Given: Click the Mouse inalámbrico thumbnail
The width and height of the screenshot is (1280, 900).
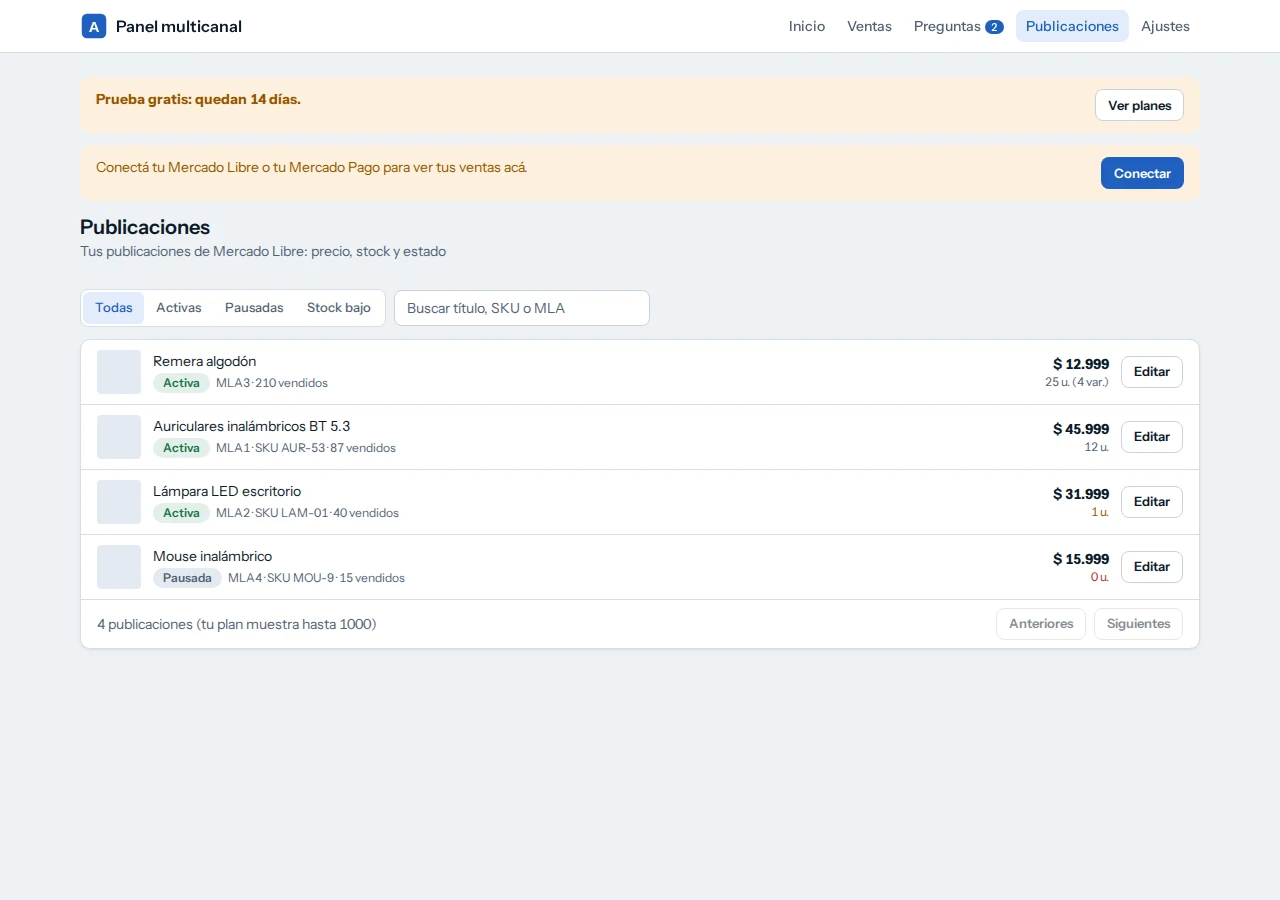Looking at the screenshot, I should tap(119, 567).
